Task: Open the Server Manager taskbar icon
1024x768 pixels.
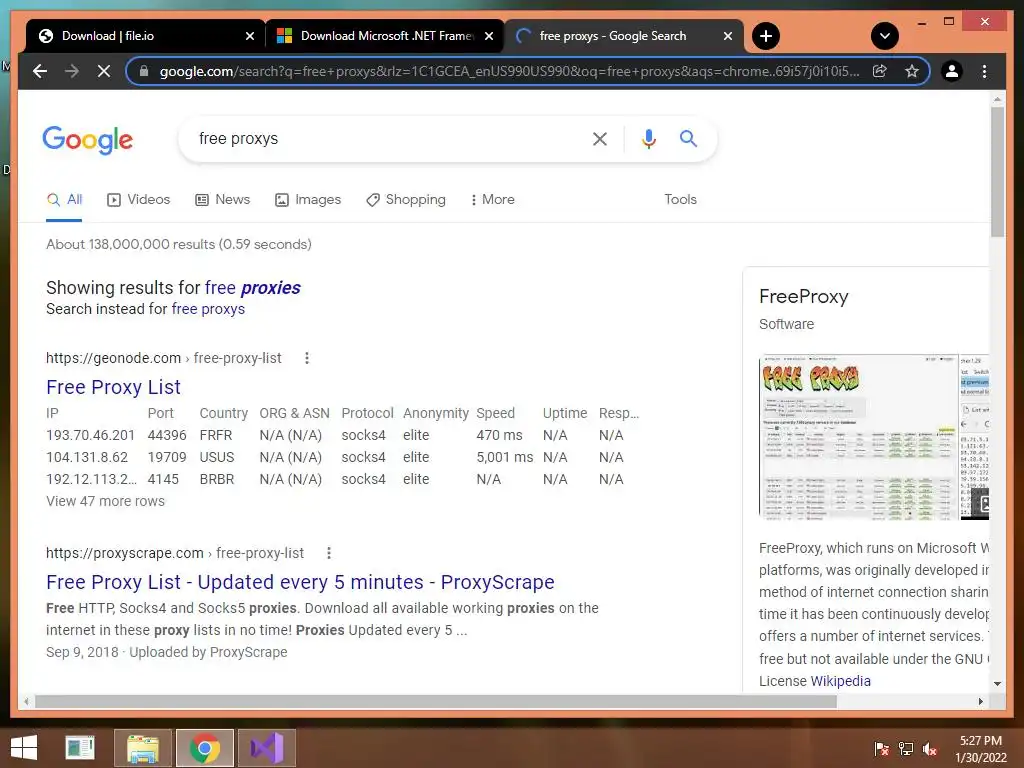Action: click(x=80, y=748)
